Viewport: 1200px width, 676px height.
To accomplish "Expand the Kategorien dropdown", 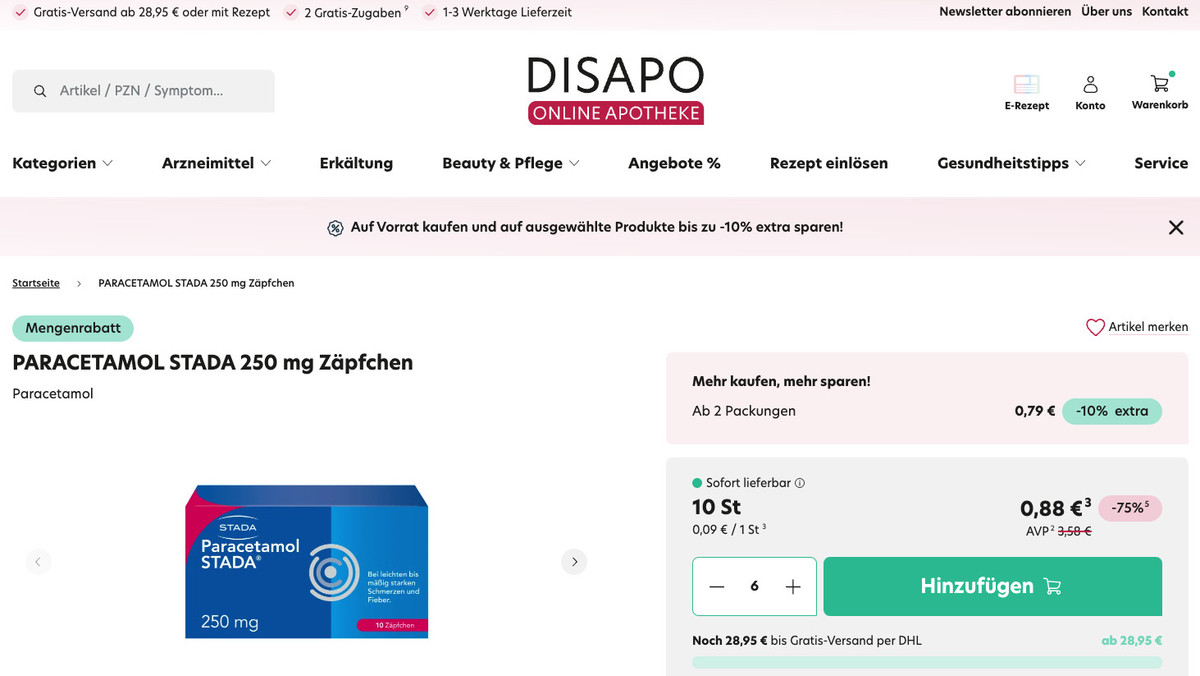I will (x=63, y=163).
